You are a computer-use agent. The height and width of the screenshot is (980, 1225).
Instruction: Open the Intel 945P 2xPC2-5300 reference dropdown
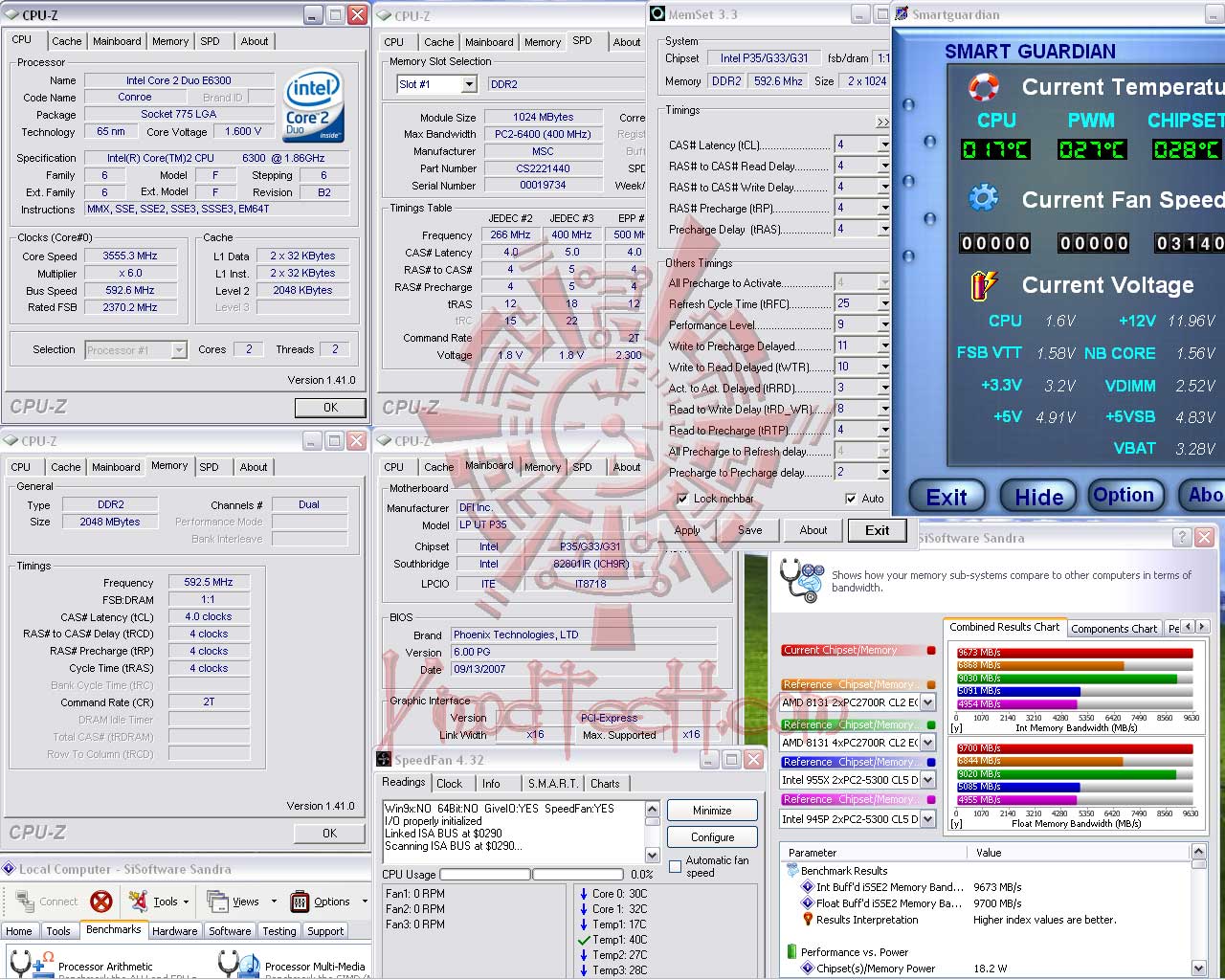(x=927, y=819)
